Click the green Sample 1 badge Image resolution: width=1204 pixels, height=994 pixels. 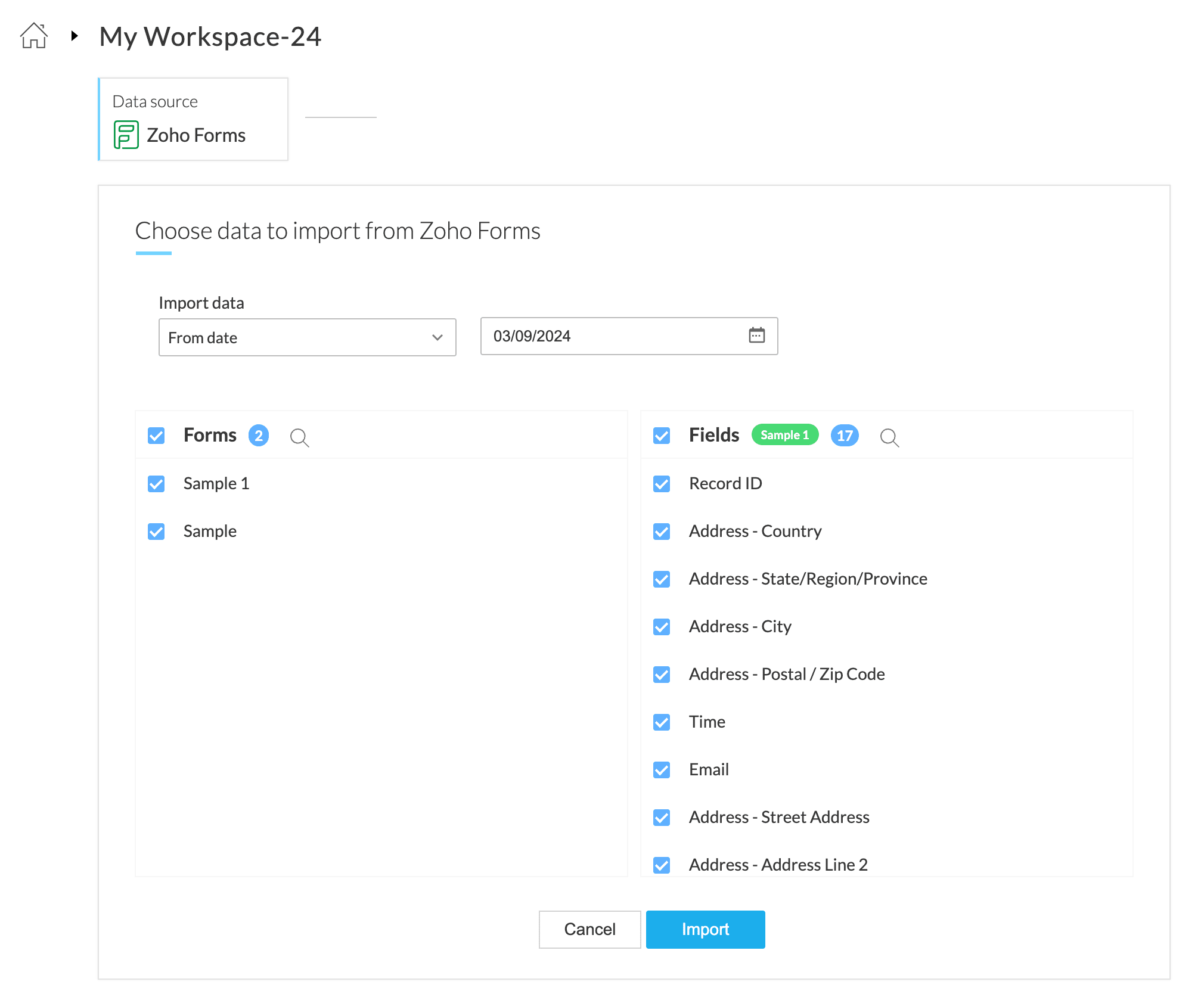pyautogui.click(x=785, y=435)
